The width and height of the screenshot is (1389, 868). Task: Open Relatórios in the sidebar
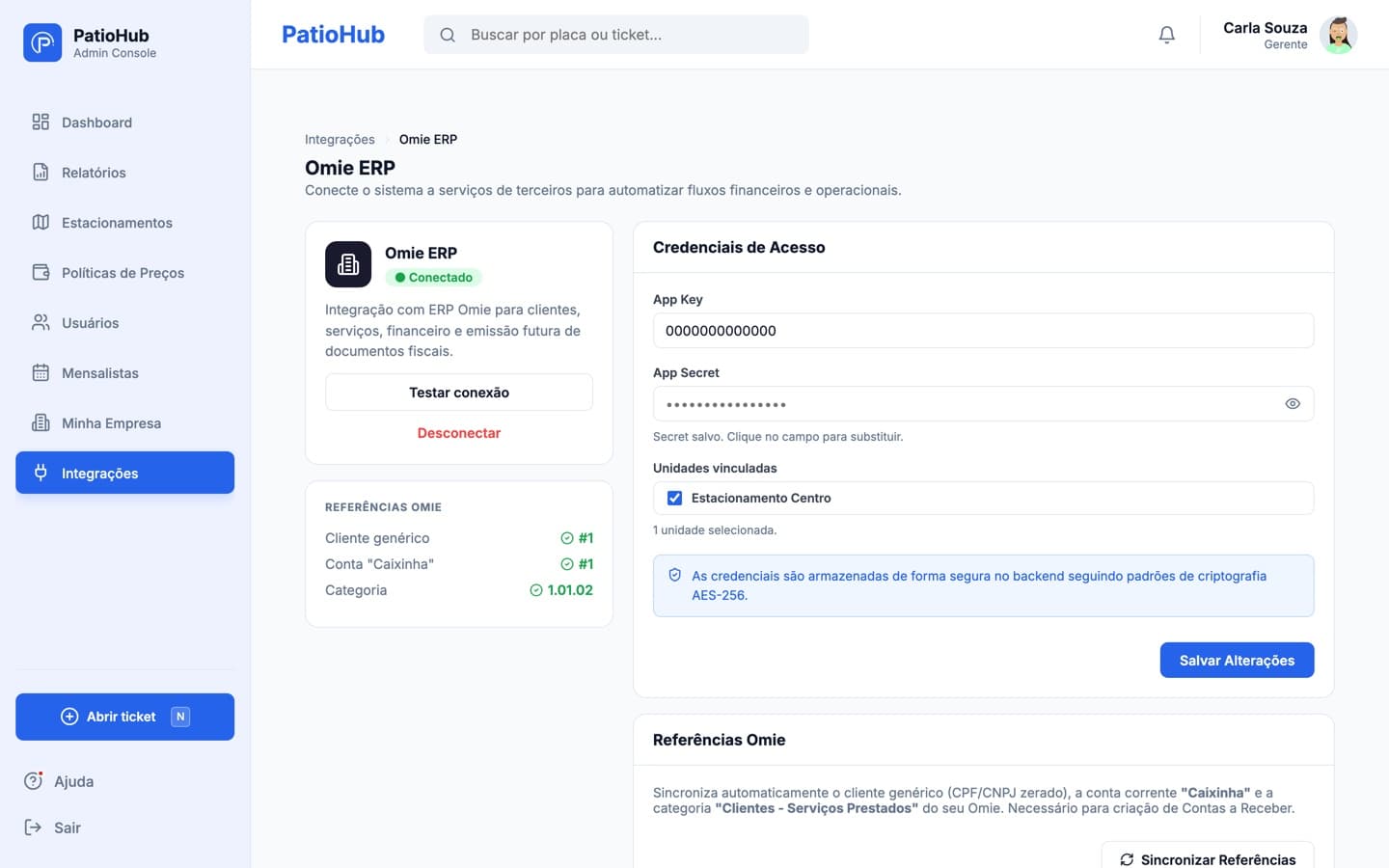click(125, 173)
